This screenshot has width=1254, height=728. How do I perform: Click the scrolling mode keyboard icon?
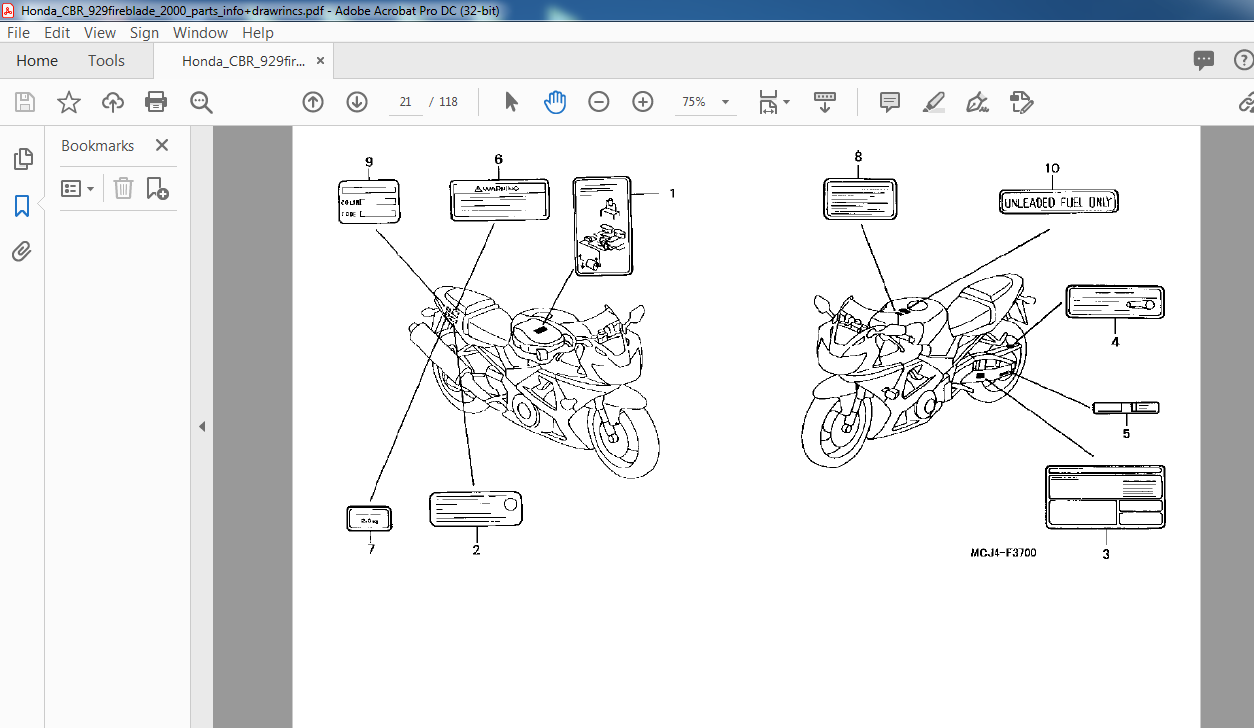825,102
